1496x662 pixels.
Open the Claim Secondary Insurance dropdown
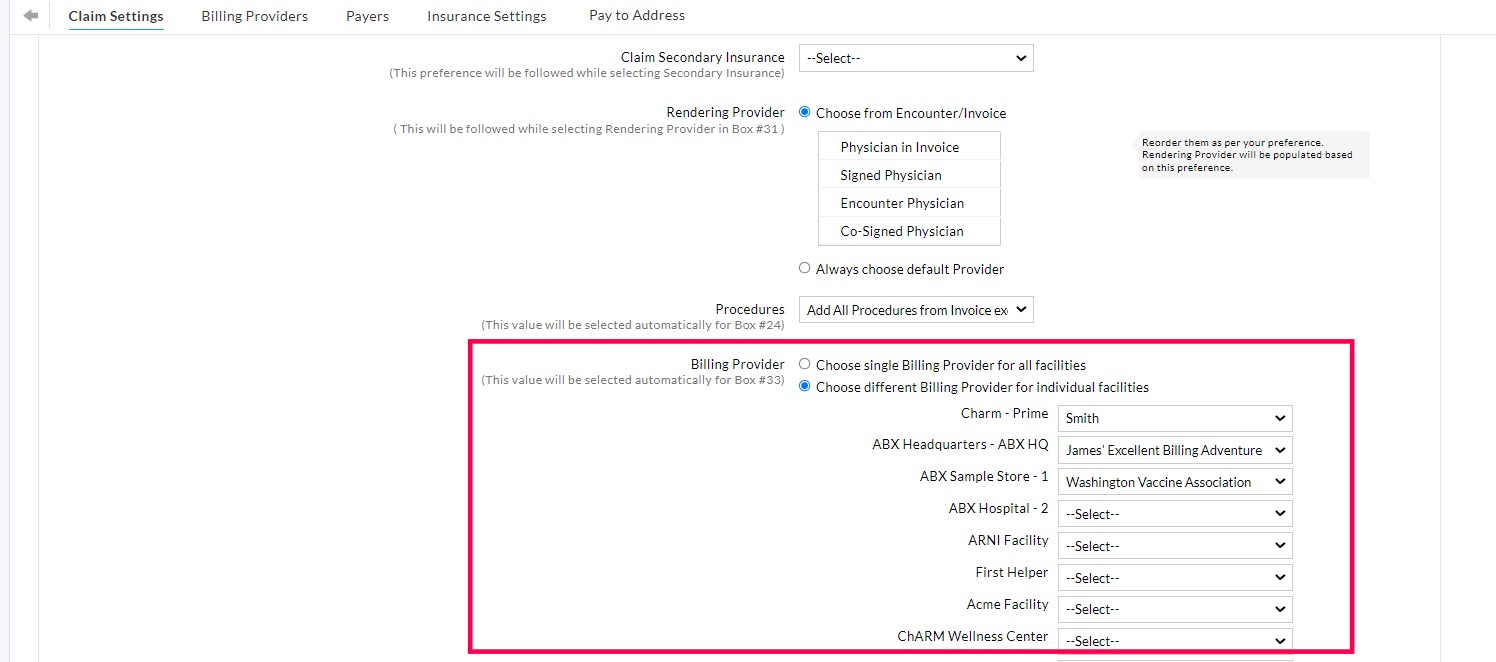pos(914,57)
